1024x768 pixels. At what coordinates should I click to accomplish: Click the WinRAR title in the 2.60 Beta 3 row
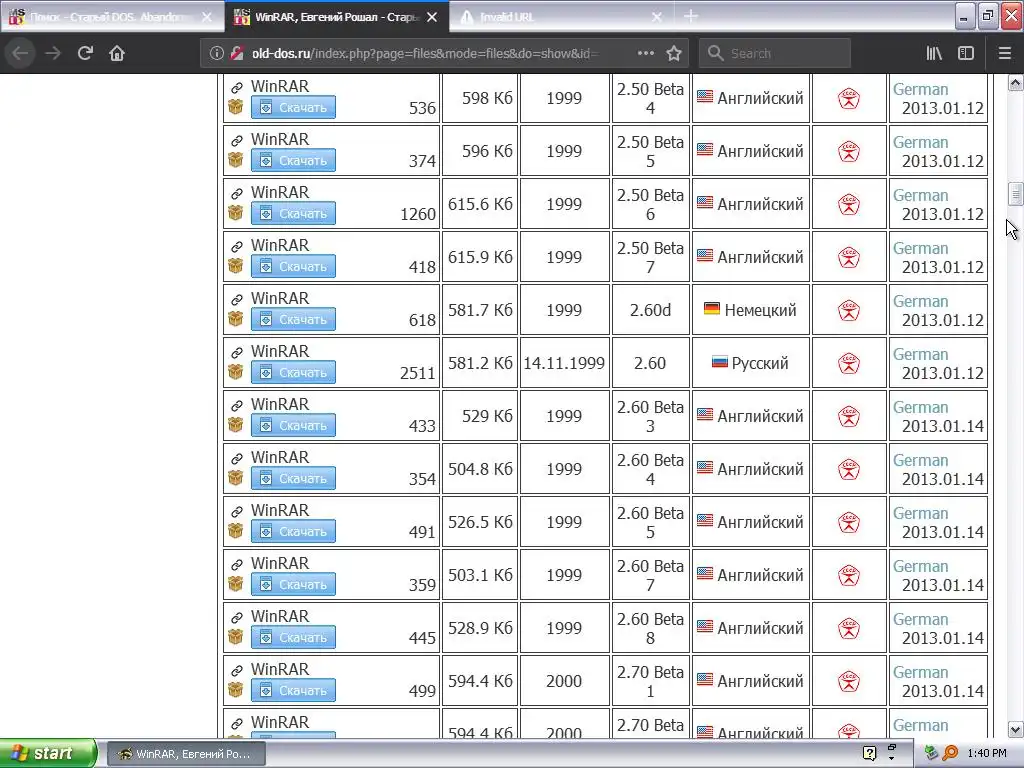pyautogui.click(x=280, y=404)
